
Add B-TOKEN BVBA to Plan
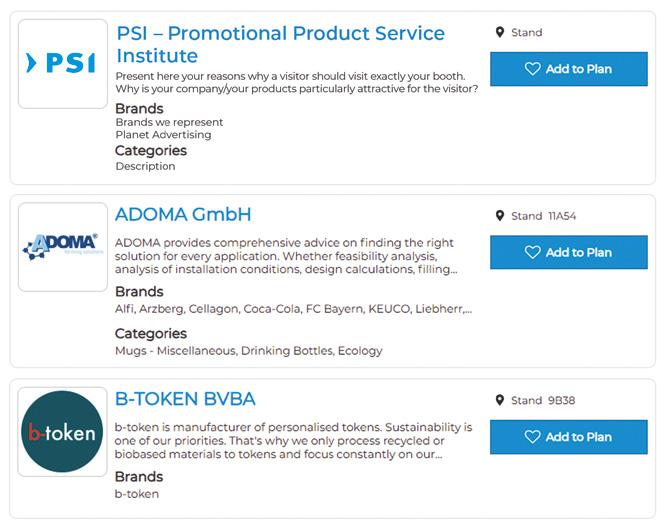pyautogui.click(x=568, y=437)
